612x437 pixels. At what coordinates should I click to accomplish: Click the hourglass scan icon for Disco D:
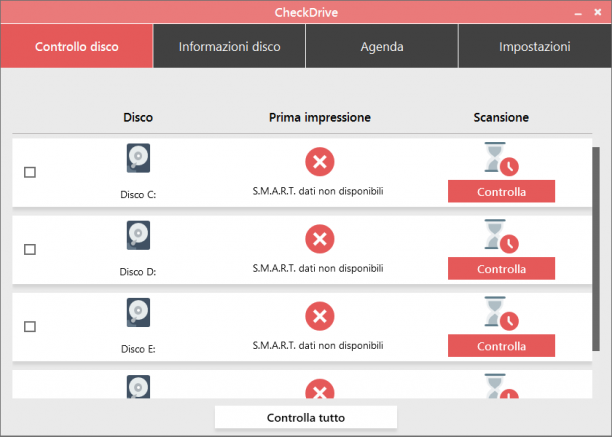(x=501, y=236)
